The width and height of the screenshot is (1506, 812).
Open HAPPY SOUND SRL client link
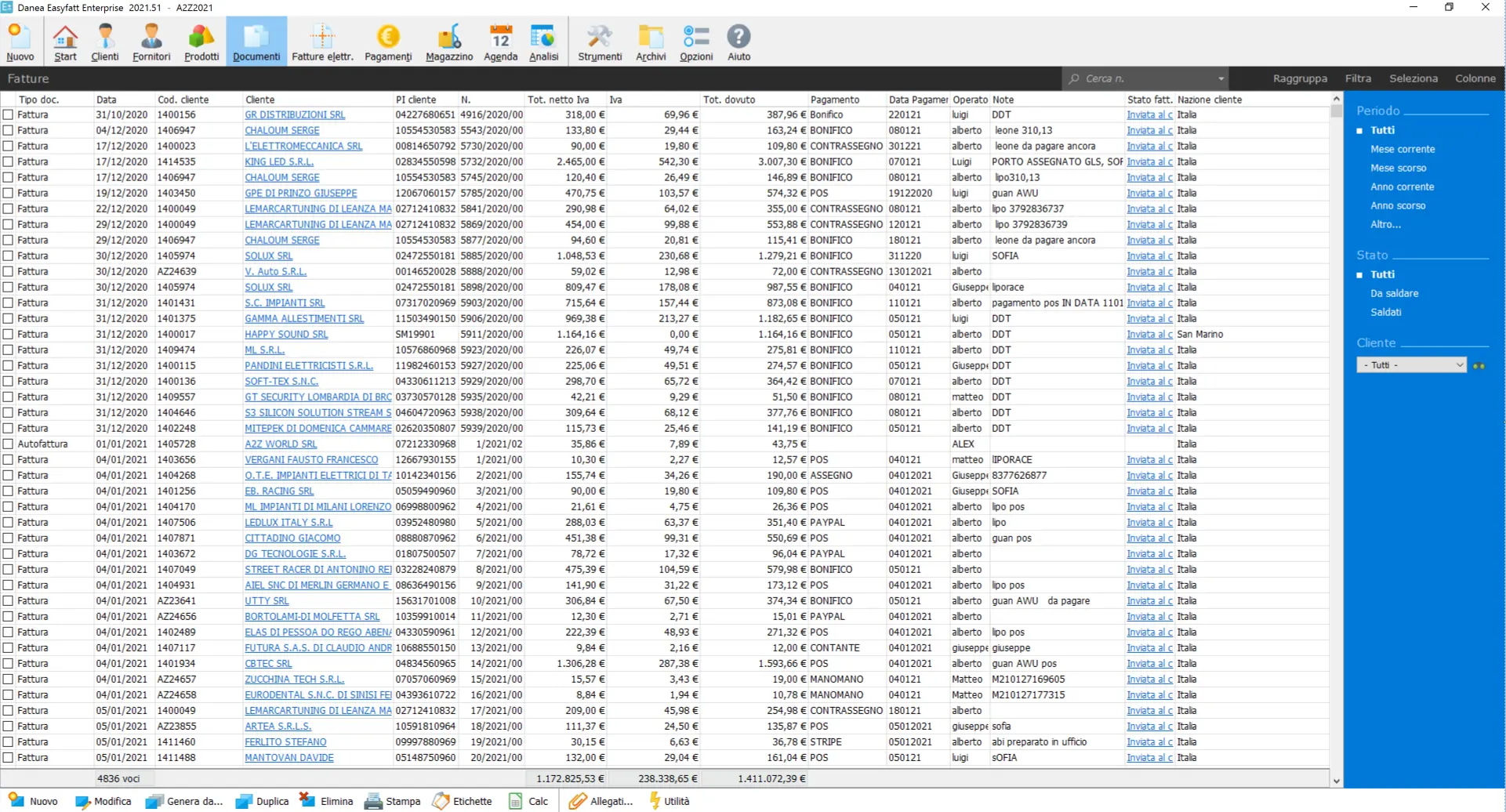point(286,334)
